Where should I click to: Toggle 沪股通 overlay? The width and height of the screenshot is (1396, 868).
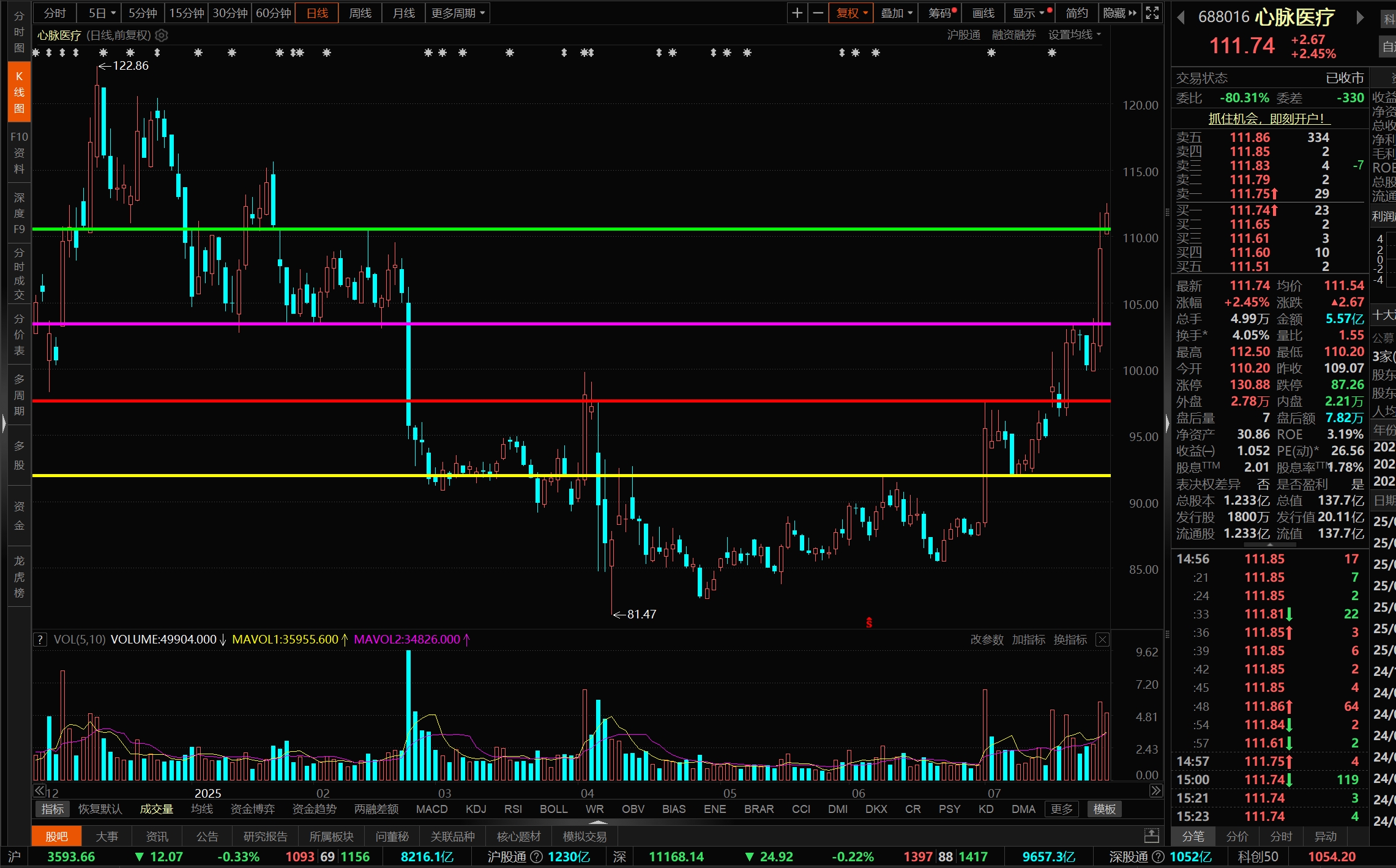tap(963, 35)
